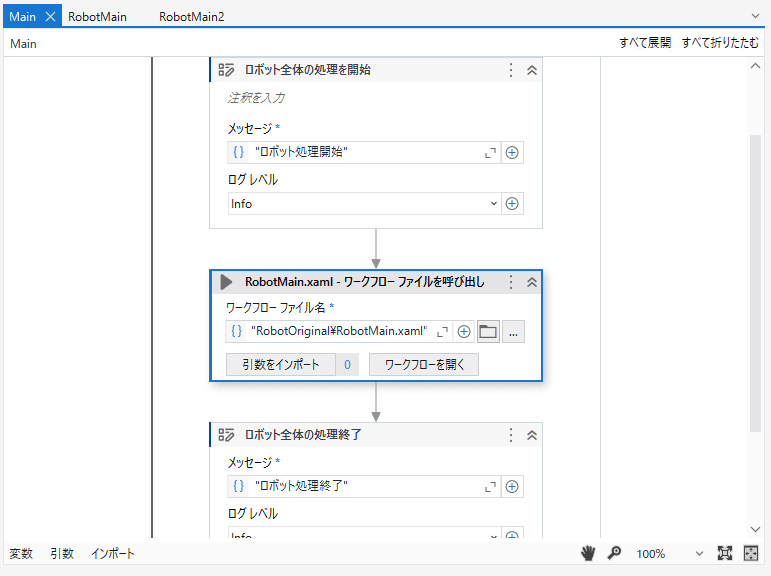The width and height of the screenshot is (771, 576).
Task: Click the vertical scrollbar down arrow
Action: point(755,529)
